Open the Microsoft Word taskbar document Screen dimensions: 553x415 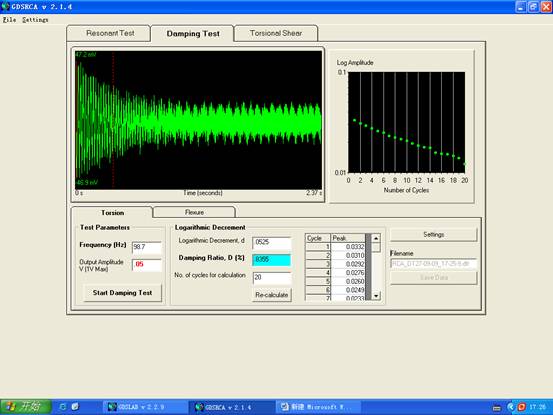click(x=317, y=407)
